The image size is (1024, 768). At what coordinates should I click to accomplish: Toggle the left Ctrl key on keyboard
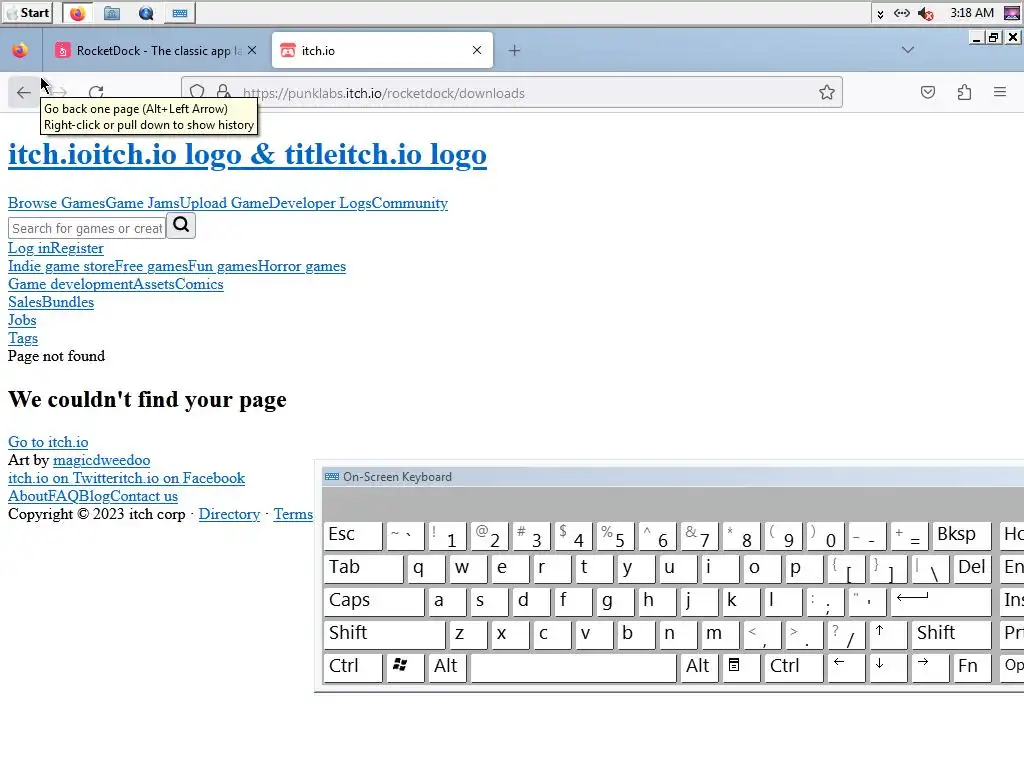click(x=353, y=667)
